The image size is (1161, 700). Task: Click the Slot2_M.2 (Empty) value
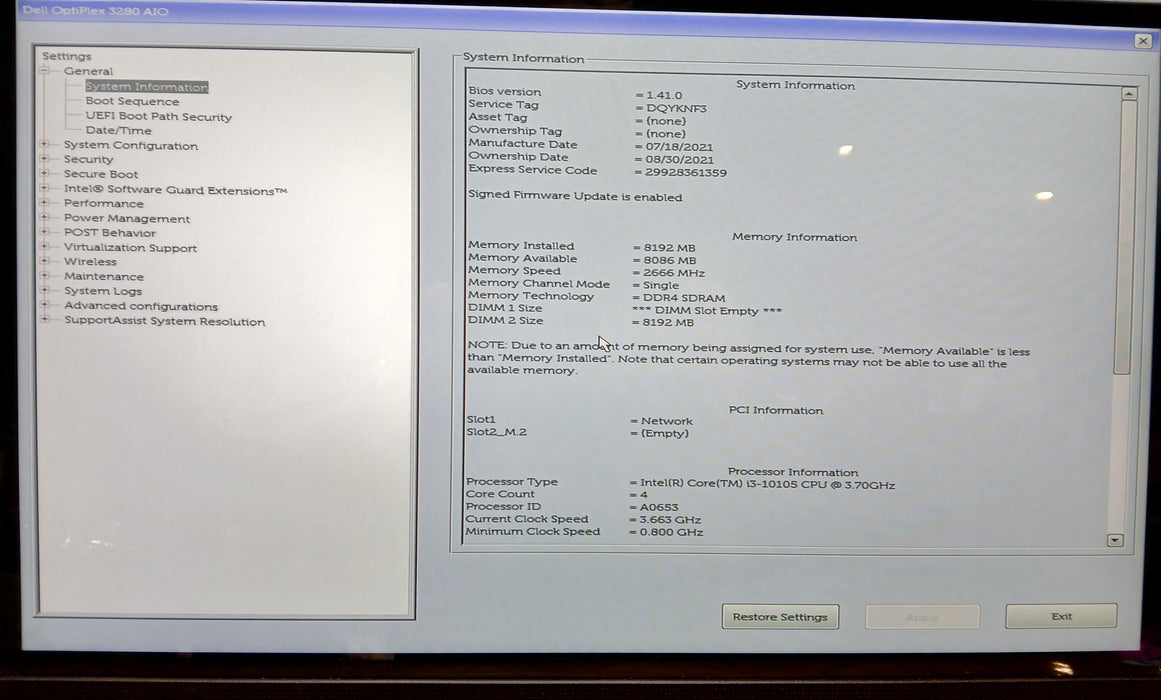[x=664, y=433]
